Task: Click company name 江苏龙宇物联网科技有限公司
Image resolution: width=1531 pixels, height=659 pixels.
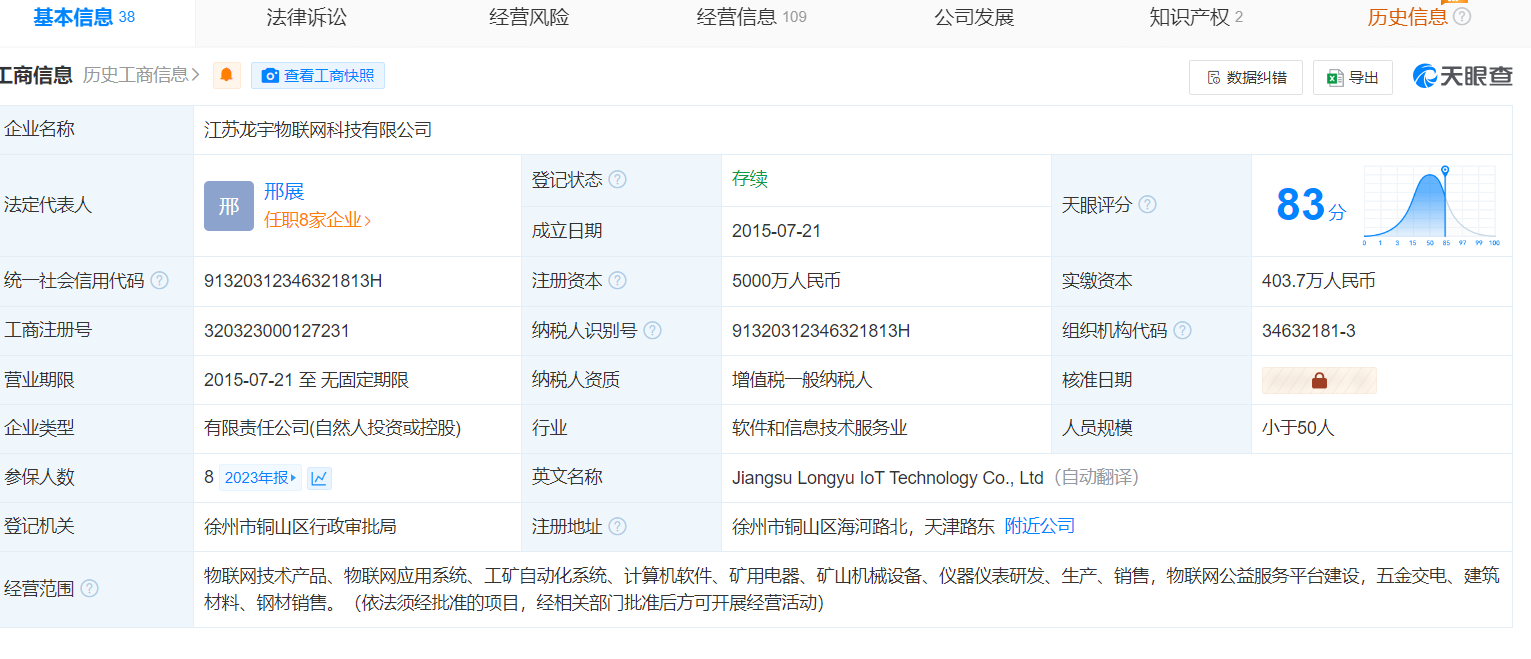Action: click(318, 130)
